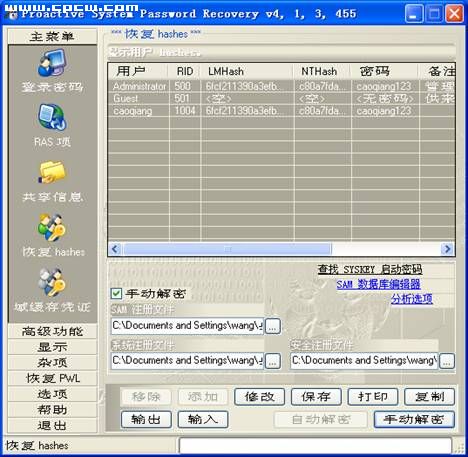Viewport: 468px width, 457px height.
Task: Click the 分析选项 link
Action: click(x=412, y=299)
